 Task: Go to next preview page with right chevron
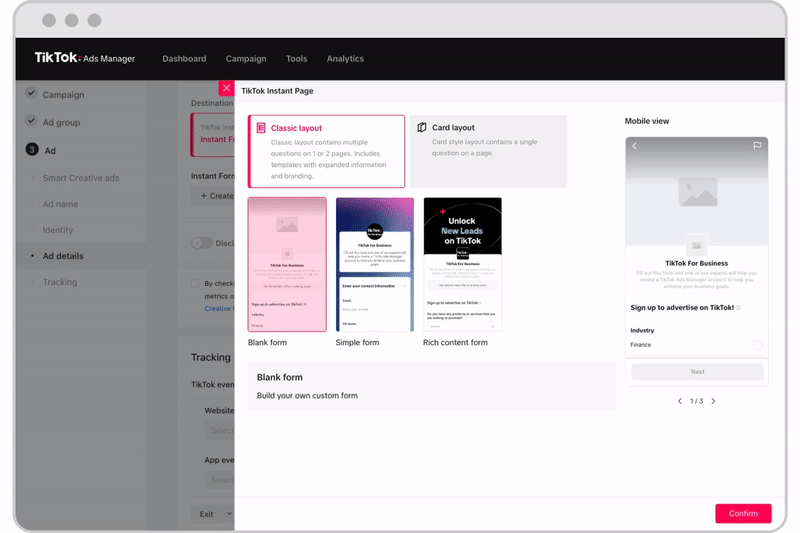coord(713,401)
